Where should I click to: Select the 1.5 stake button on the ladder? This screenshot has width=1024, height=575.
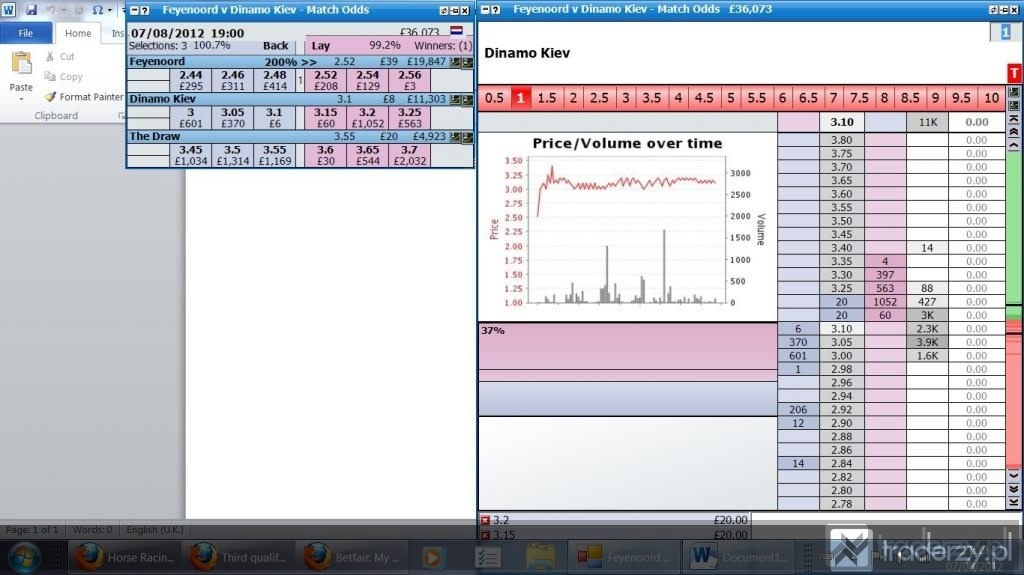(547, 98)
